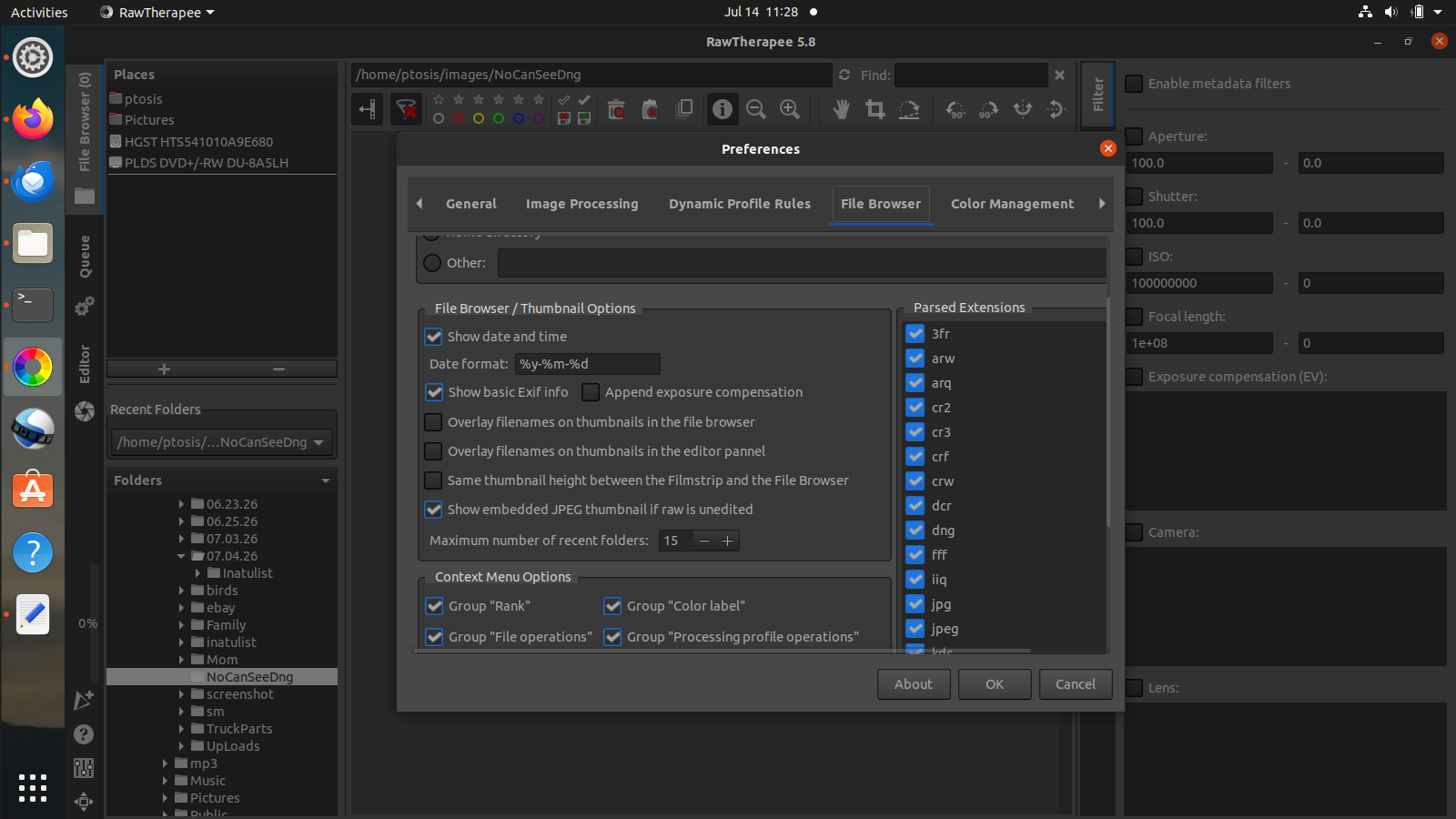Show trash contents icon
The height and width of the screenshot is (819, 1456).
(x=616, y=110)
